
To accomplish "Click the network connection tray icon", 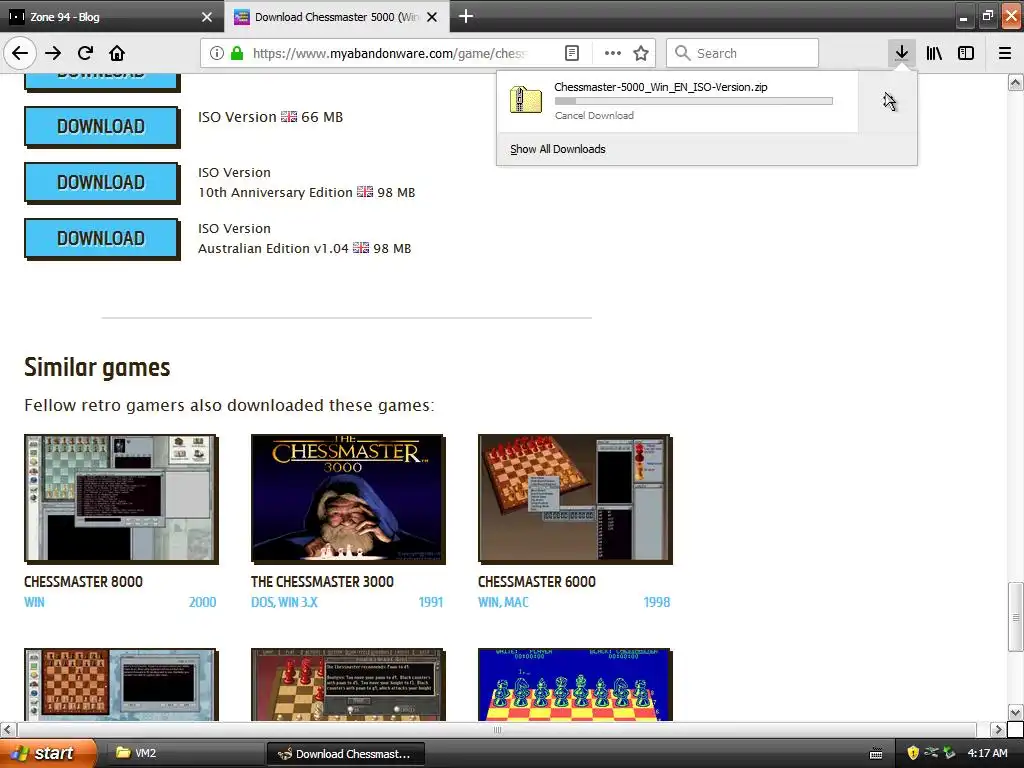I will pyautogui.click(x=931, y=753).
